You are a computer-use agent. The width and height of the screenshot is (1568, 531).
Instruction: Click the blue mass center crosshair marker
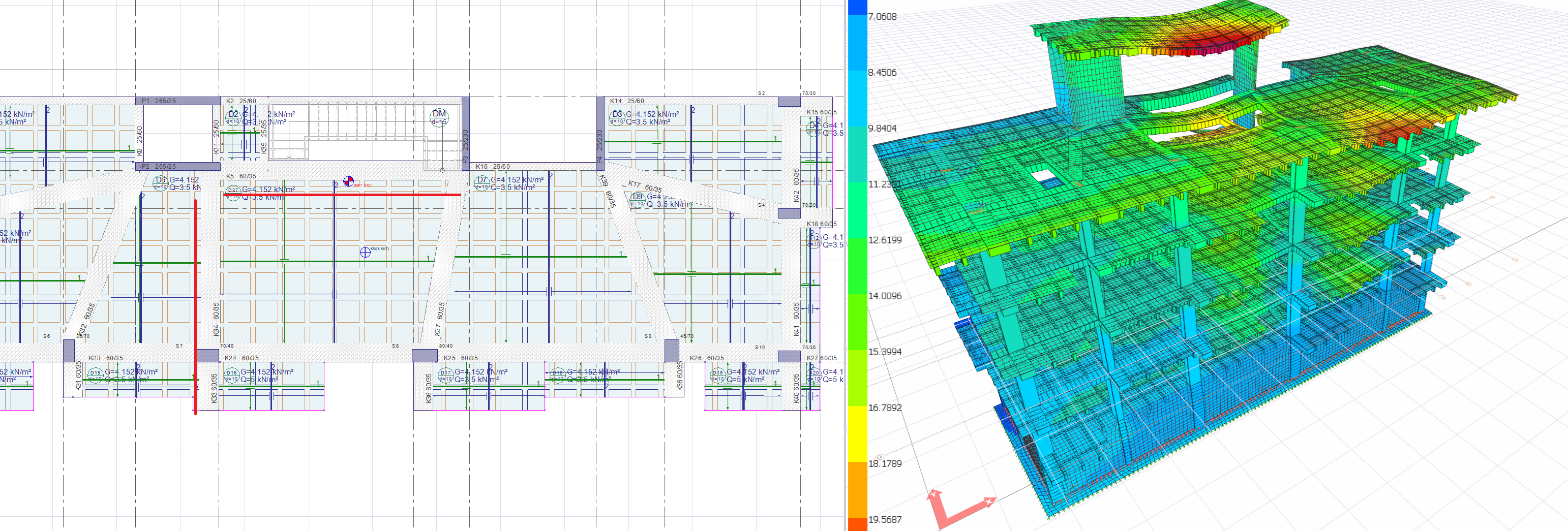[365, 252]
